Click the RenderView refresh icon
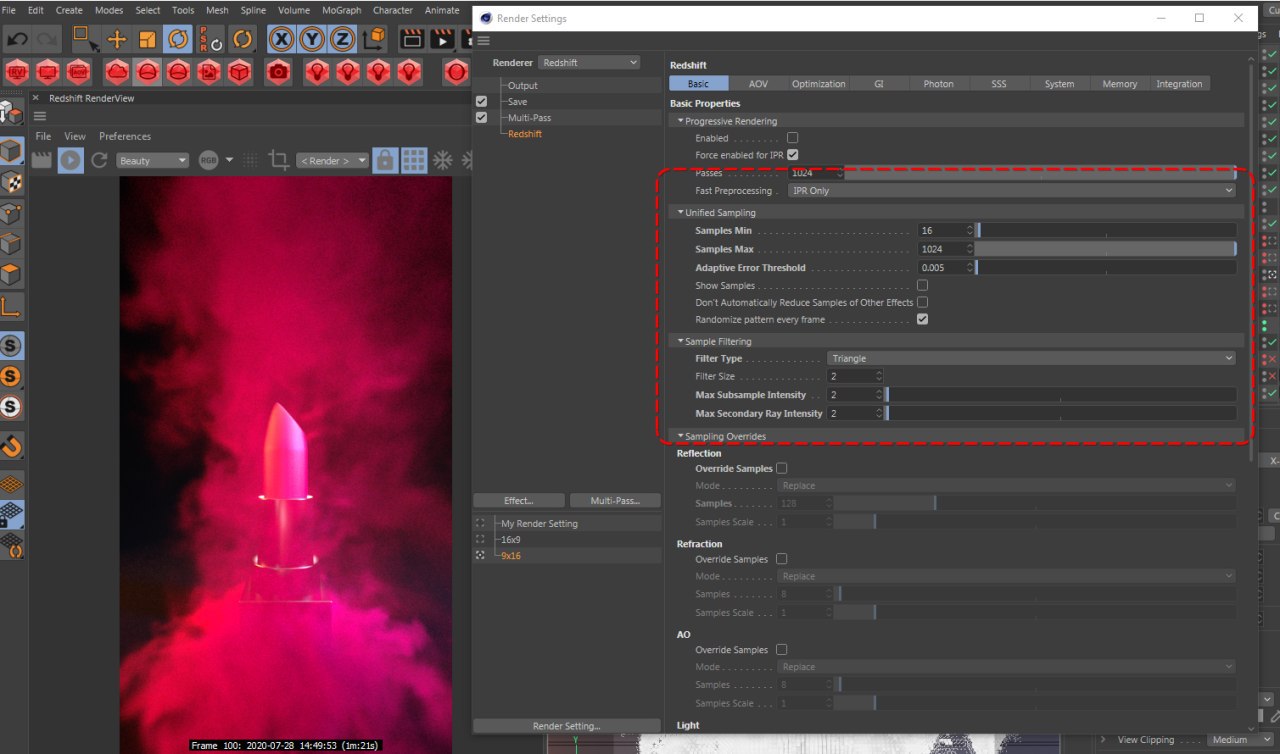 coord(99,160)
